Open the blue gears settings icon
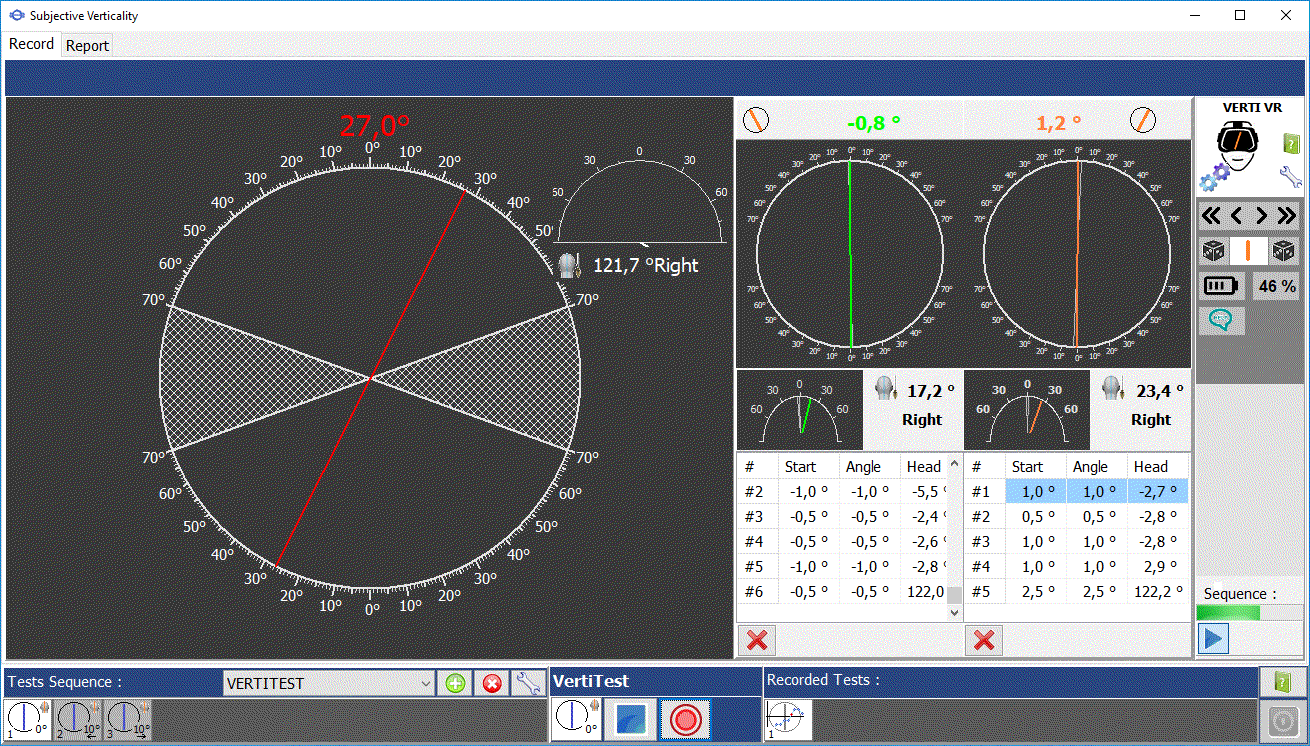Image resolution: width=1310 pixels, height=746 pixels. pyautogui.click(x=1214, y=177)
